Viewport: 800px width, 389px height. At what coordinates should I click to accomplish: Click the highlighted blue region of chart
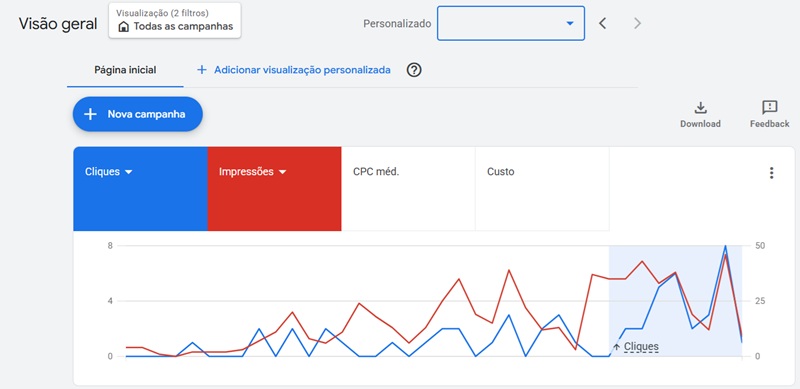click(x=675, y=301)
